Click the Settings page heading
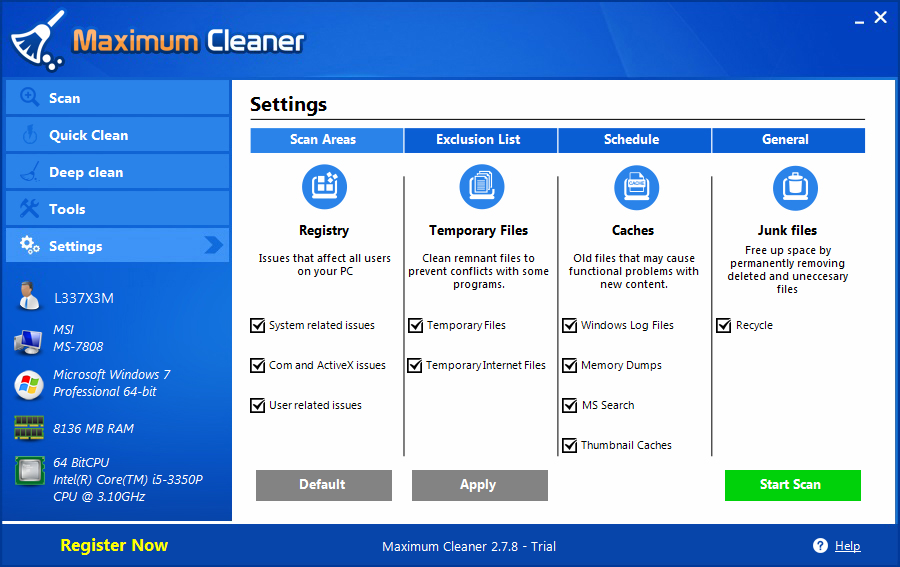Viewport: 900px width, 567px height. click(x=288, y=104)
